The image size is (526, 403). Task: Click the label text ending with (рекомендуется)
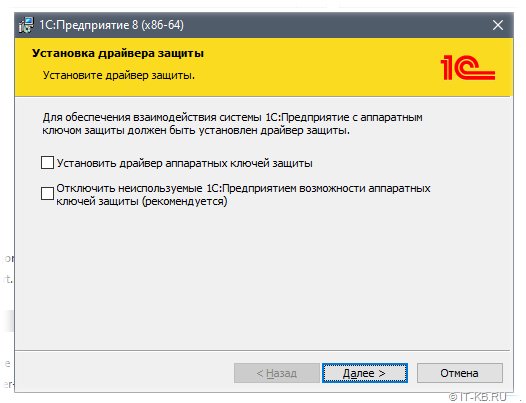[x=243, y=195]
